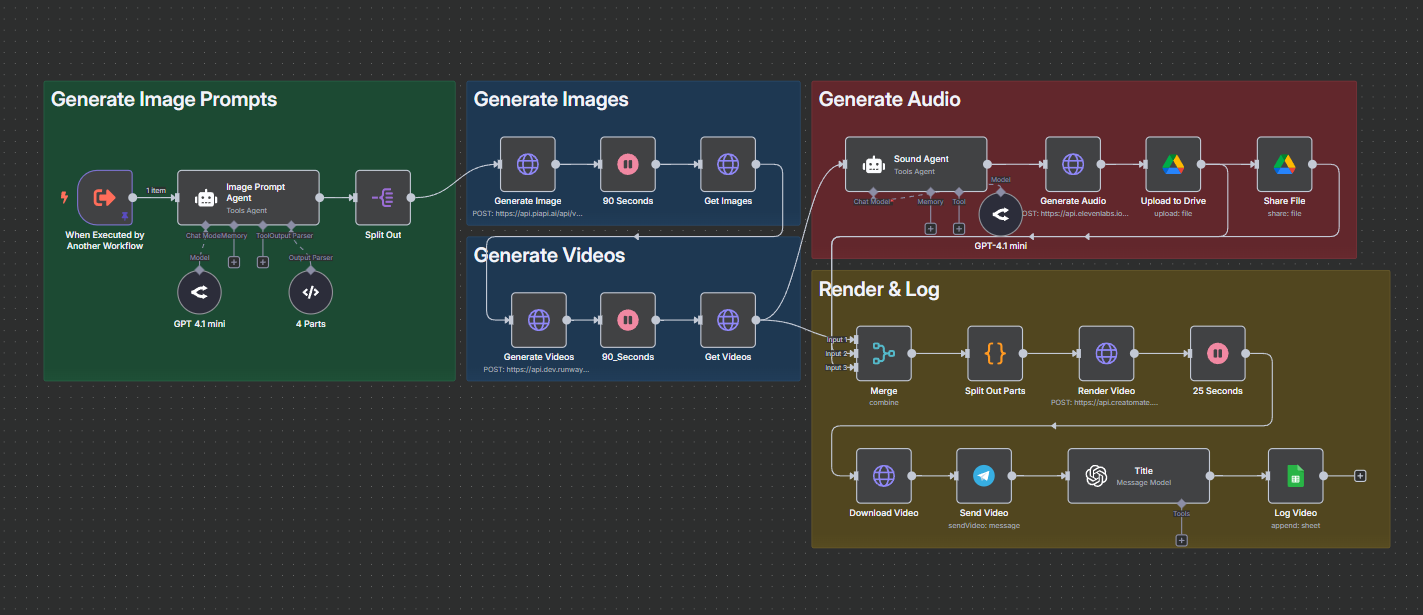This screenshot has height=615, width=1423.
Task: Click the 'POST: https://api.dev.runway...' subtitle
Action: pos(538,369)
